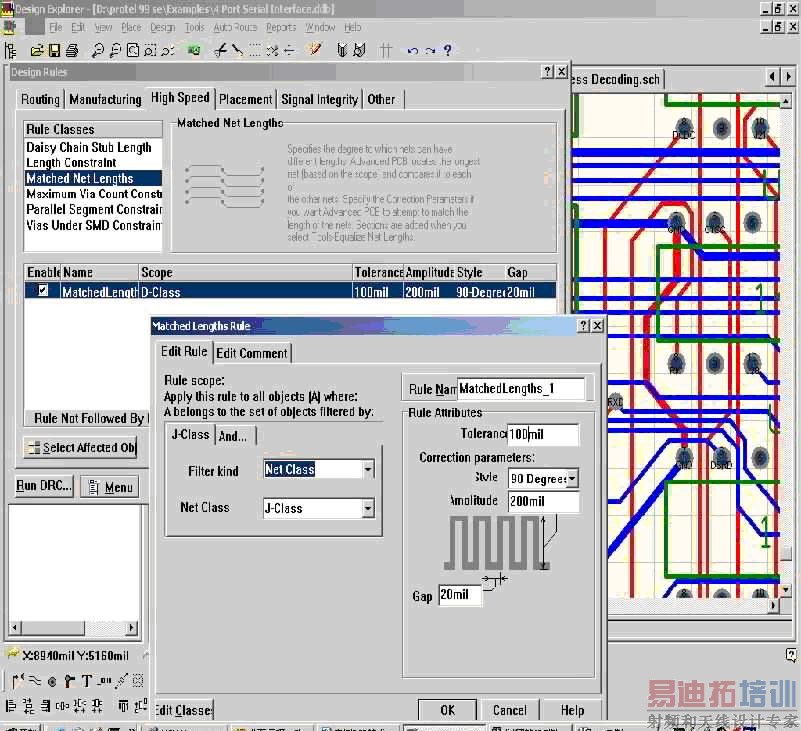Open the Net Class dropdown list
The image size is (801, 731).
368,509
